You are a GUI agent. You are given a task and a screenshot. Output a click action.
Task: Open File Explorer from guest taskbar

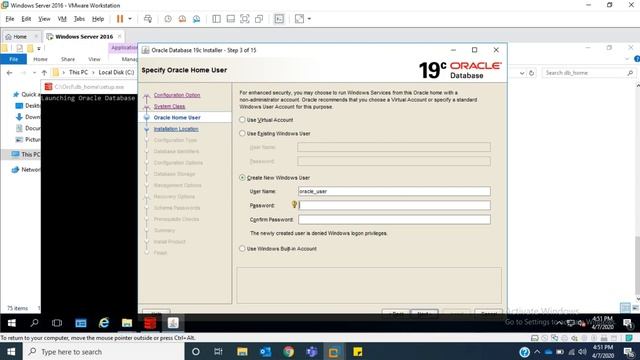click(127, 323)
